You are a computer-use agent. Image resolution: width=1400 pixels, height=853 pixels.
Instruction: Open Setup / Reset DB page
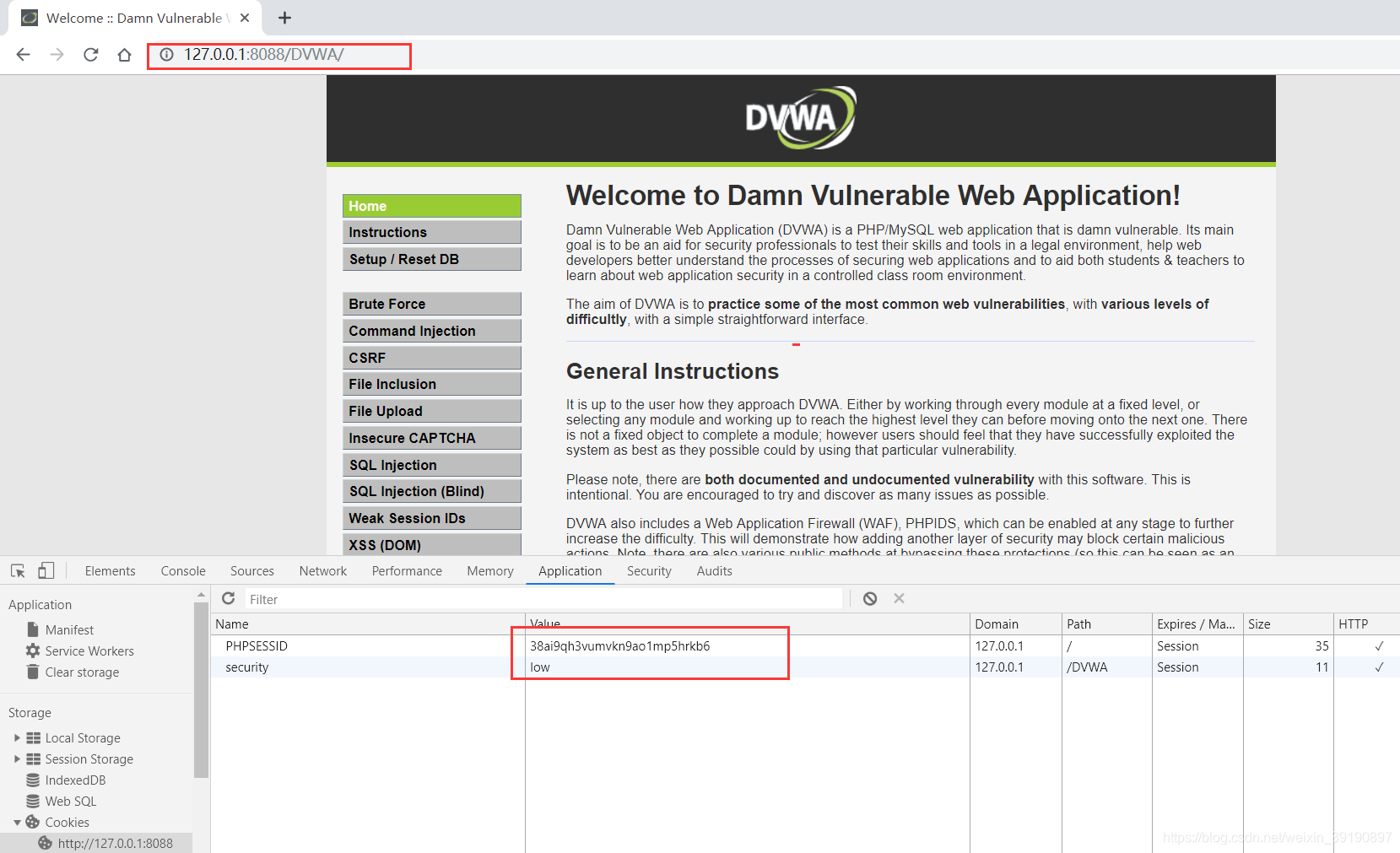click(x=432, y=259)
